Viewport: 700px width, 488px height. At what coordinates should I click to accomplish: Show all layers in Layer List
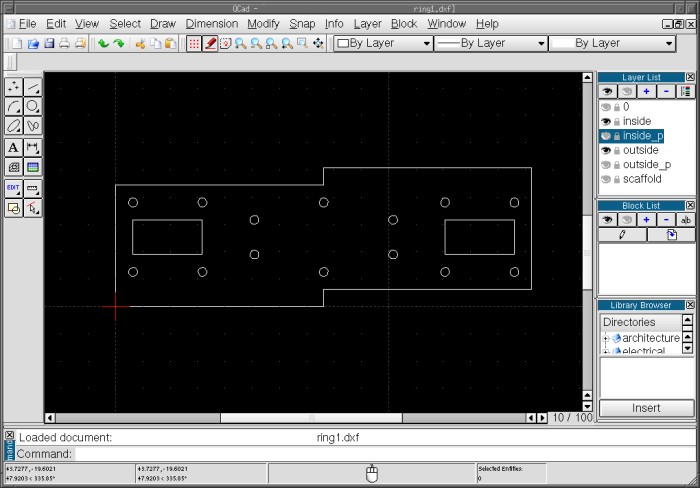(x=608, y=92)
